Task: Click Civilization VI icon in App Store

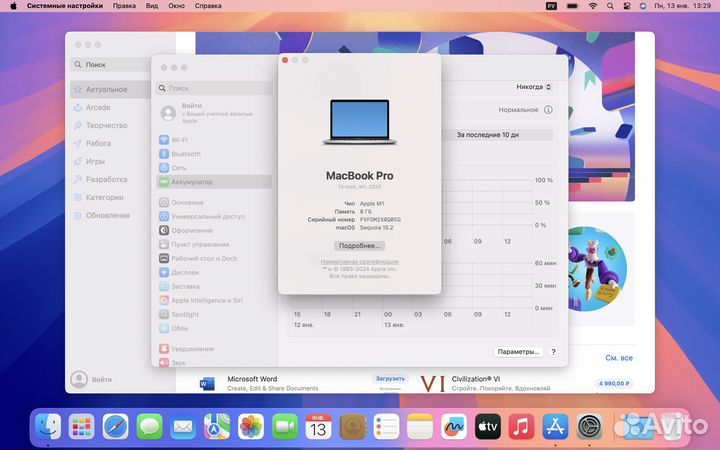Action: 433,383
